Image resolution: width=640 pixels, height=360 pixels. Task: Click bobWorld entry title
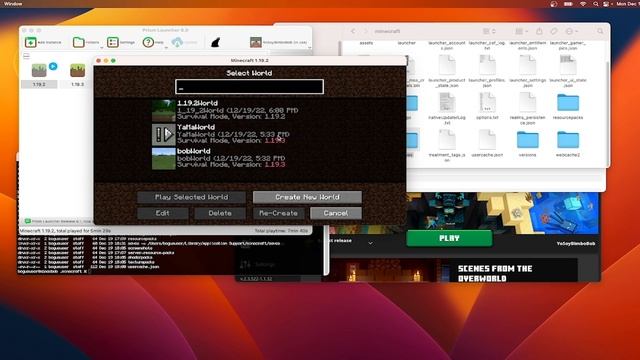pos(194,151)
